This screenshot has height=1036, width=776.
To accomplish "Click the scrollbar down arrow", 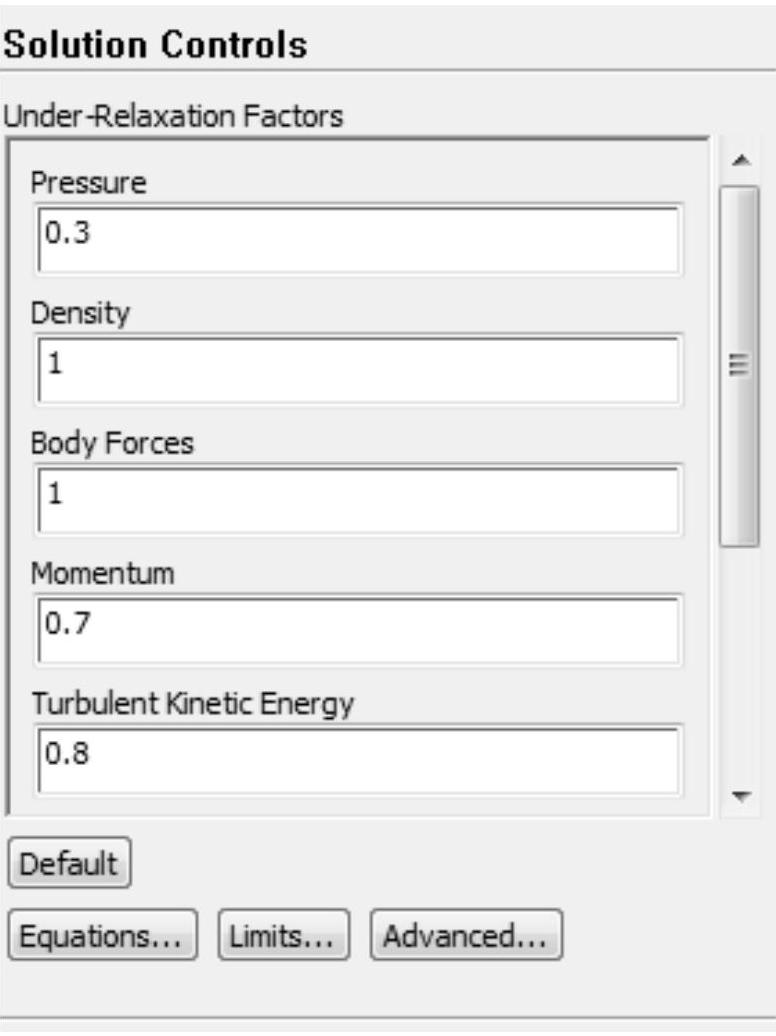I will click(740, 797).
